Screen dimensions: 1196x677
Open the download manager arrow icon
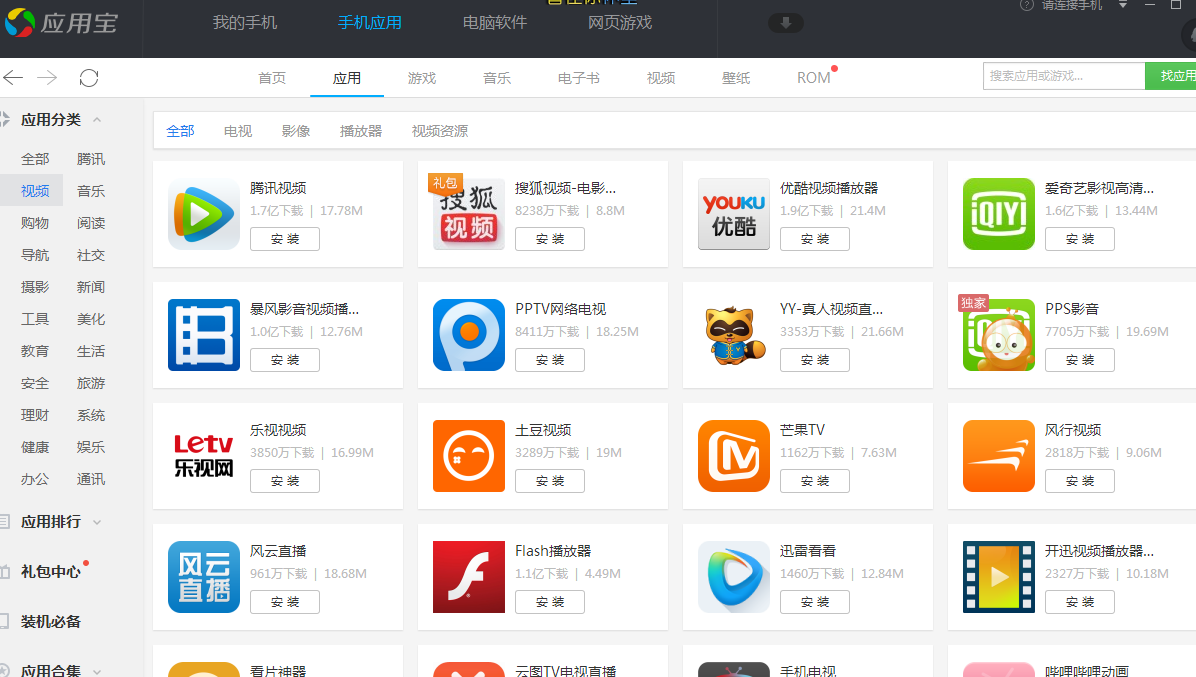click(786, 23)
